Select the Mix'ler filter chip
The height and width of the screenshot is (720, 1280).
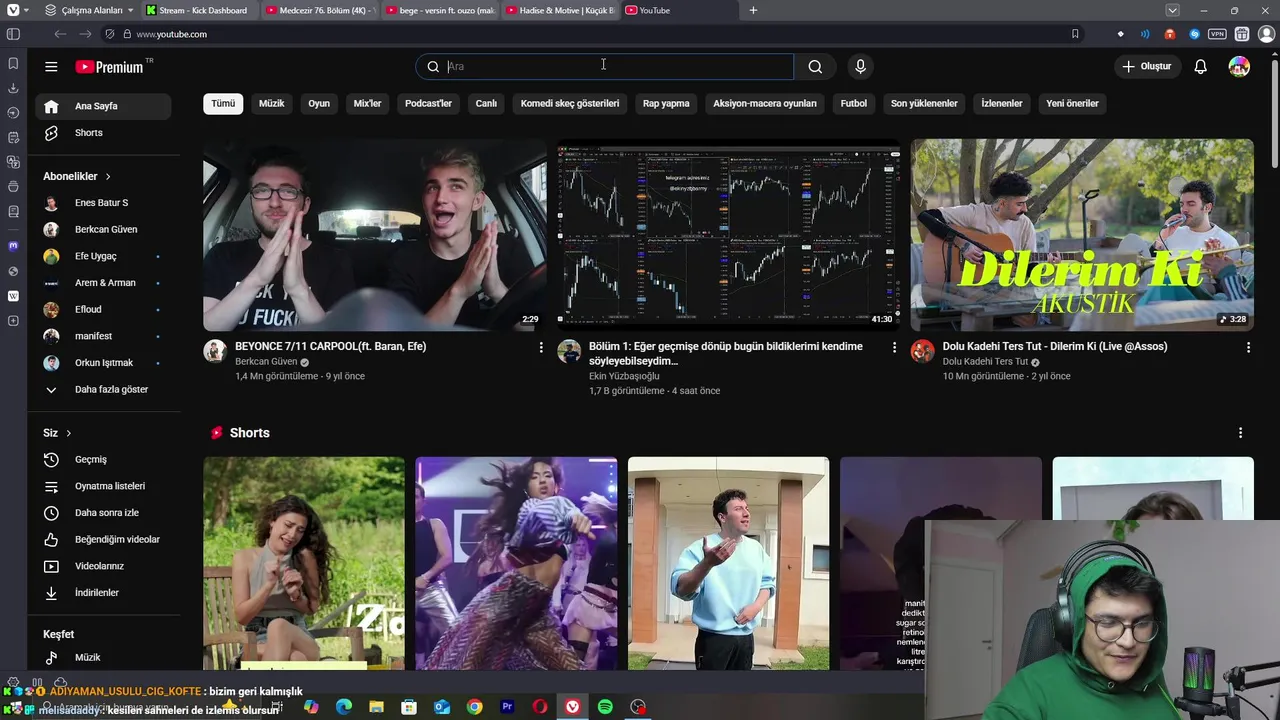tap(367, 103)
